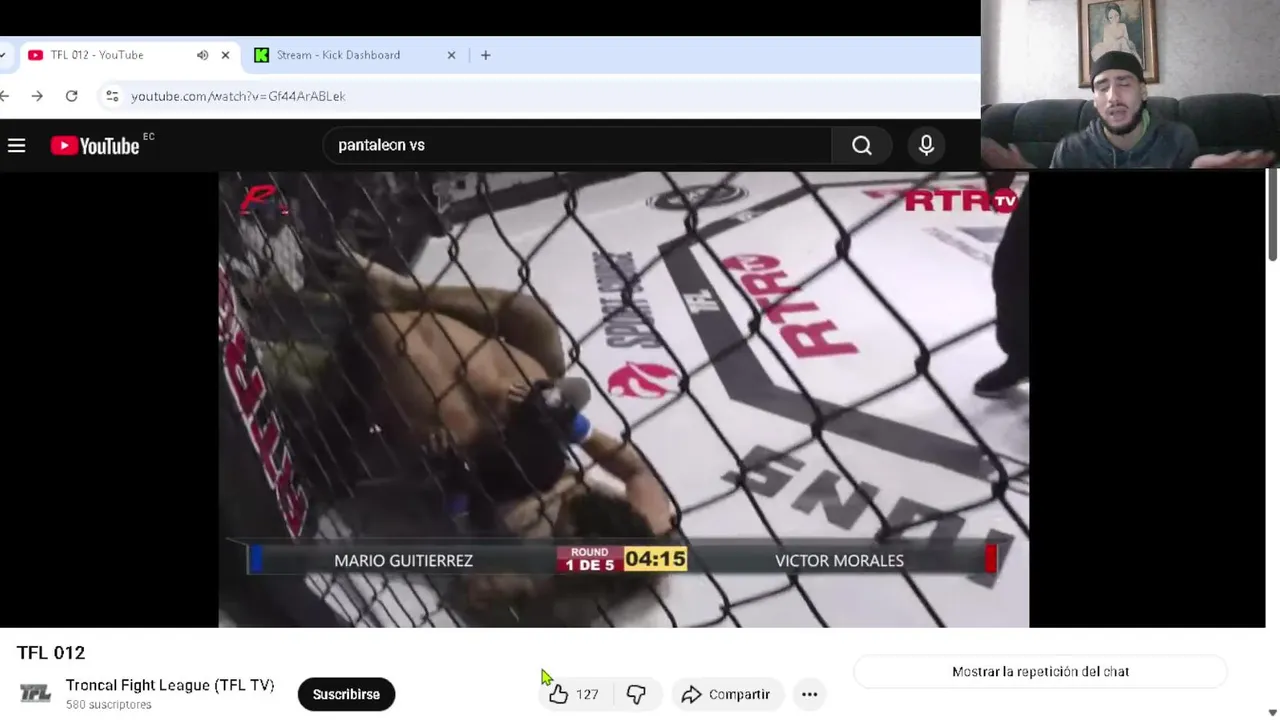This screenshot has width=1280, height=720.
Task: View site information icon in address bar
Action: [111, 96]
